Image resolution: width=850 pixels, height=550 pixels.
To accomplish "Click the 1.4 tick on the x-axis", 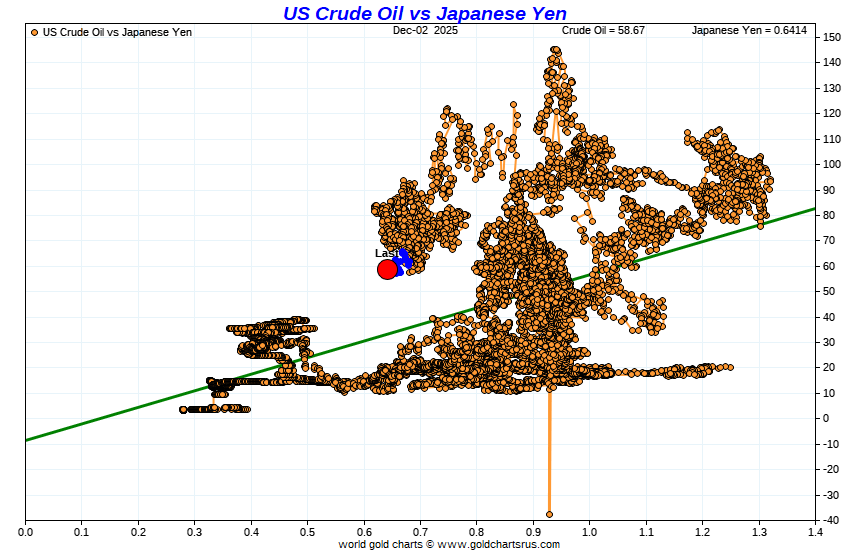I will coord(815,532).
